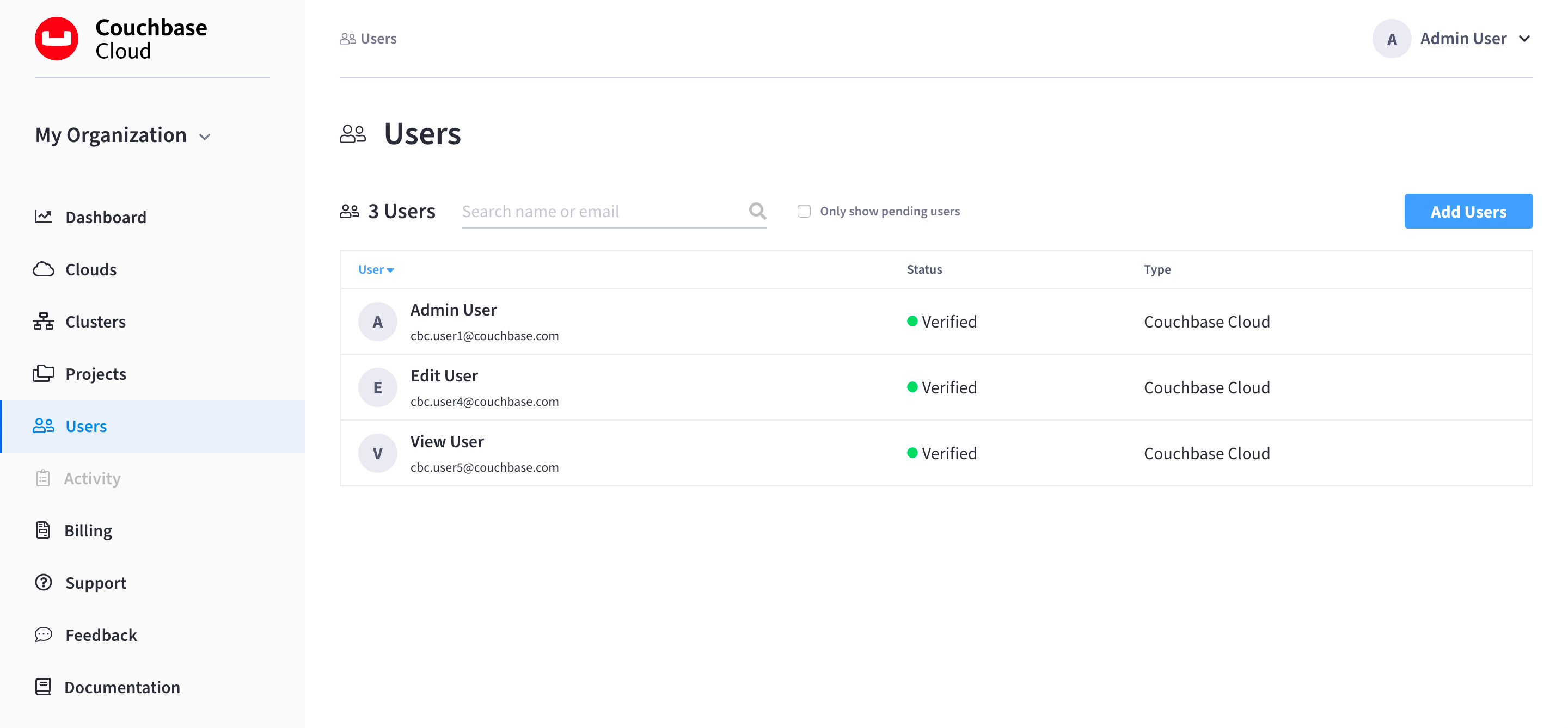1568x728 pixels.
Task: Open the Billing section
Action: pos(88,530)
